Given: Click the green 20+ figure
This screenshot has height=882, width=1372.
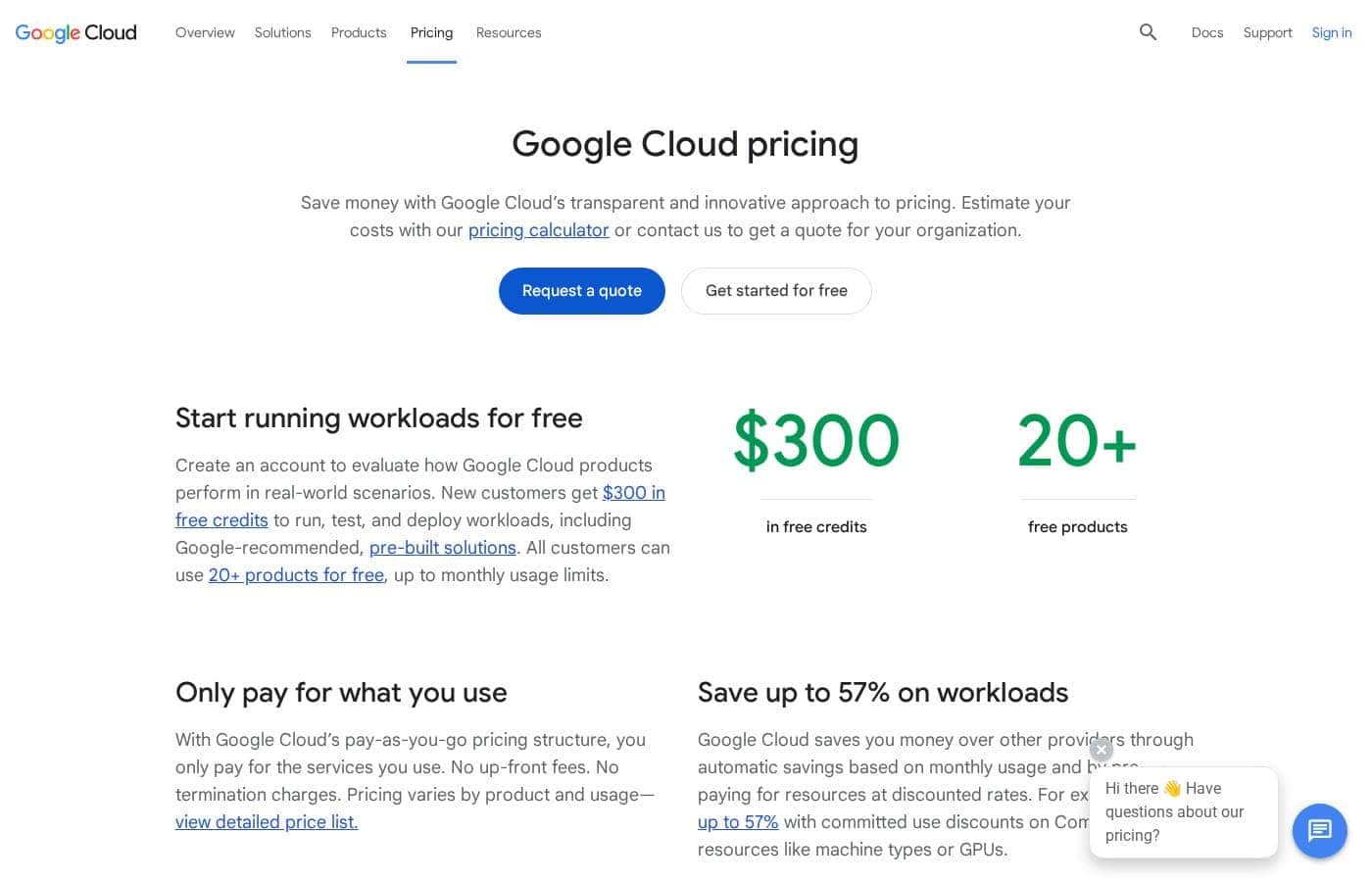Looking at the screenshot, I should pyautogui.click(x=1077, y=440).
